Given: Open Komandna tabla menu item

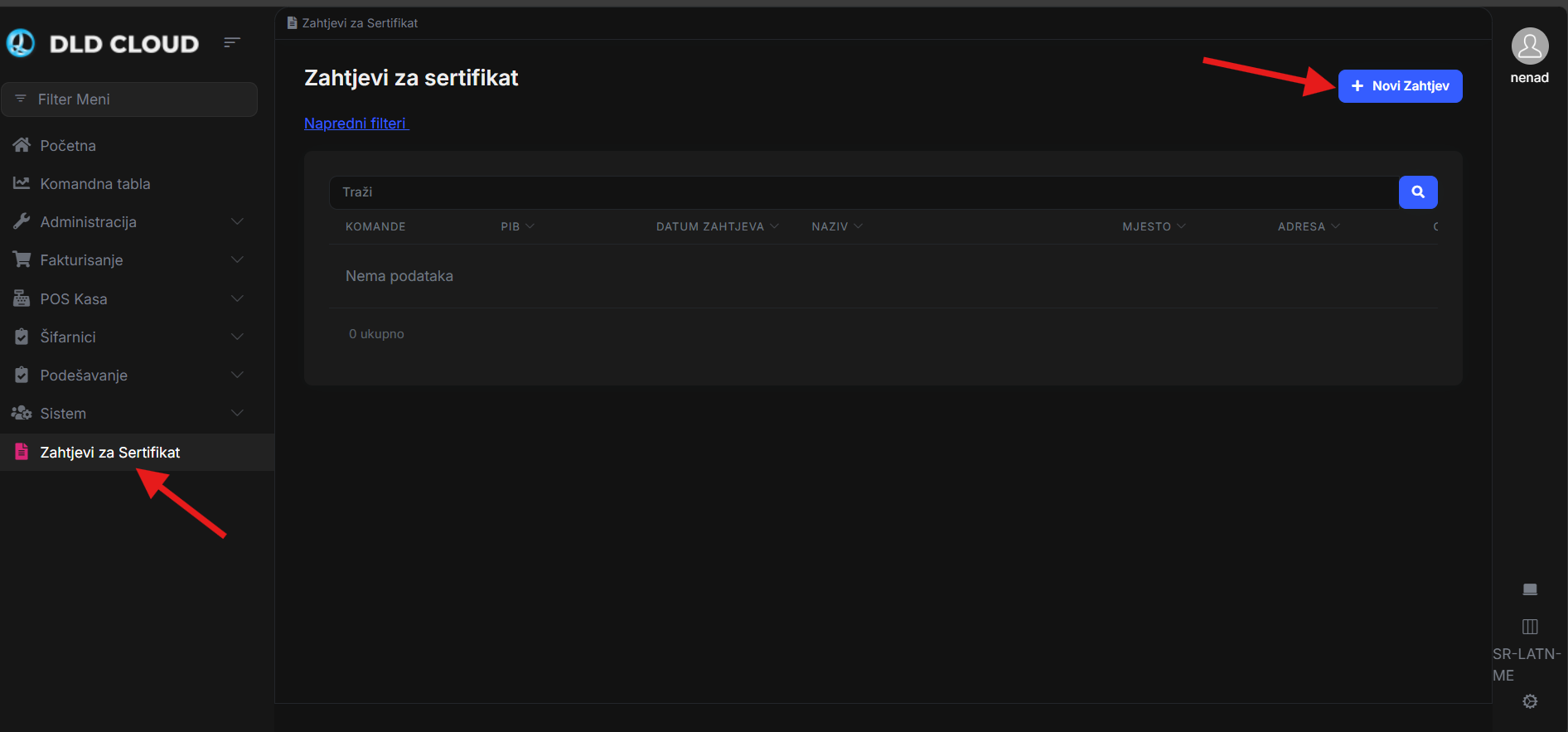Looking at the screenshot, I should click(137, 183).
